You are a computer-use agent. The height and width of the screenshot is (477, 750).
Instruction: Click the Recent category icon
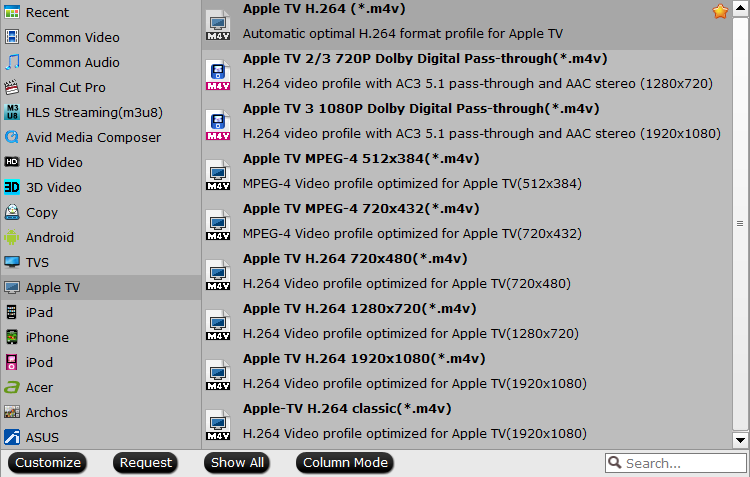click(x=12, y=12)
